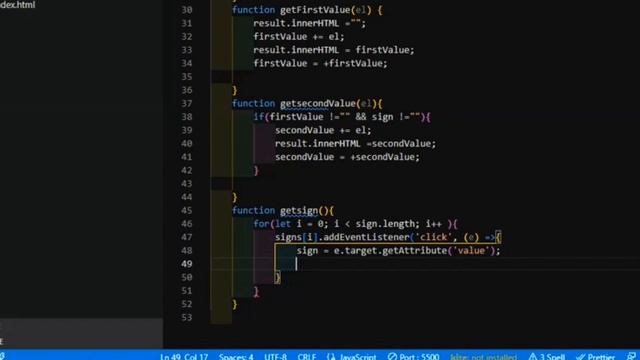Place the cursor on empty line 49
640x360 pixels.
point(424,264)
